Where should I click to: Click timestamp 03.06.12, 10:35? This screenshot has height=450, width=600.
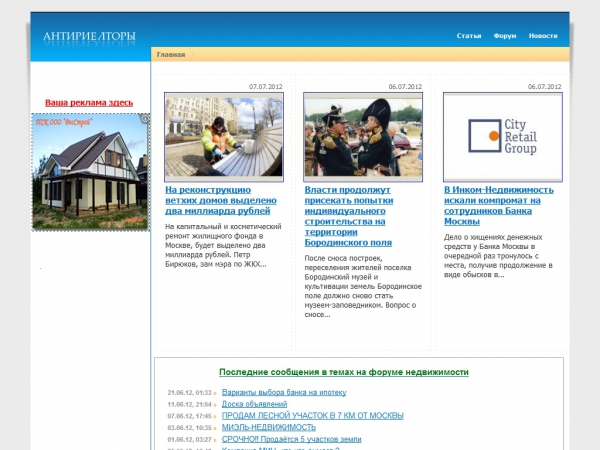tap(189, 427)
